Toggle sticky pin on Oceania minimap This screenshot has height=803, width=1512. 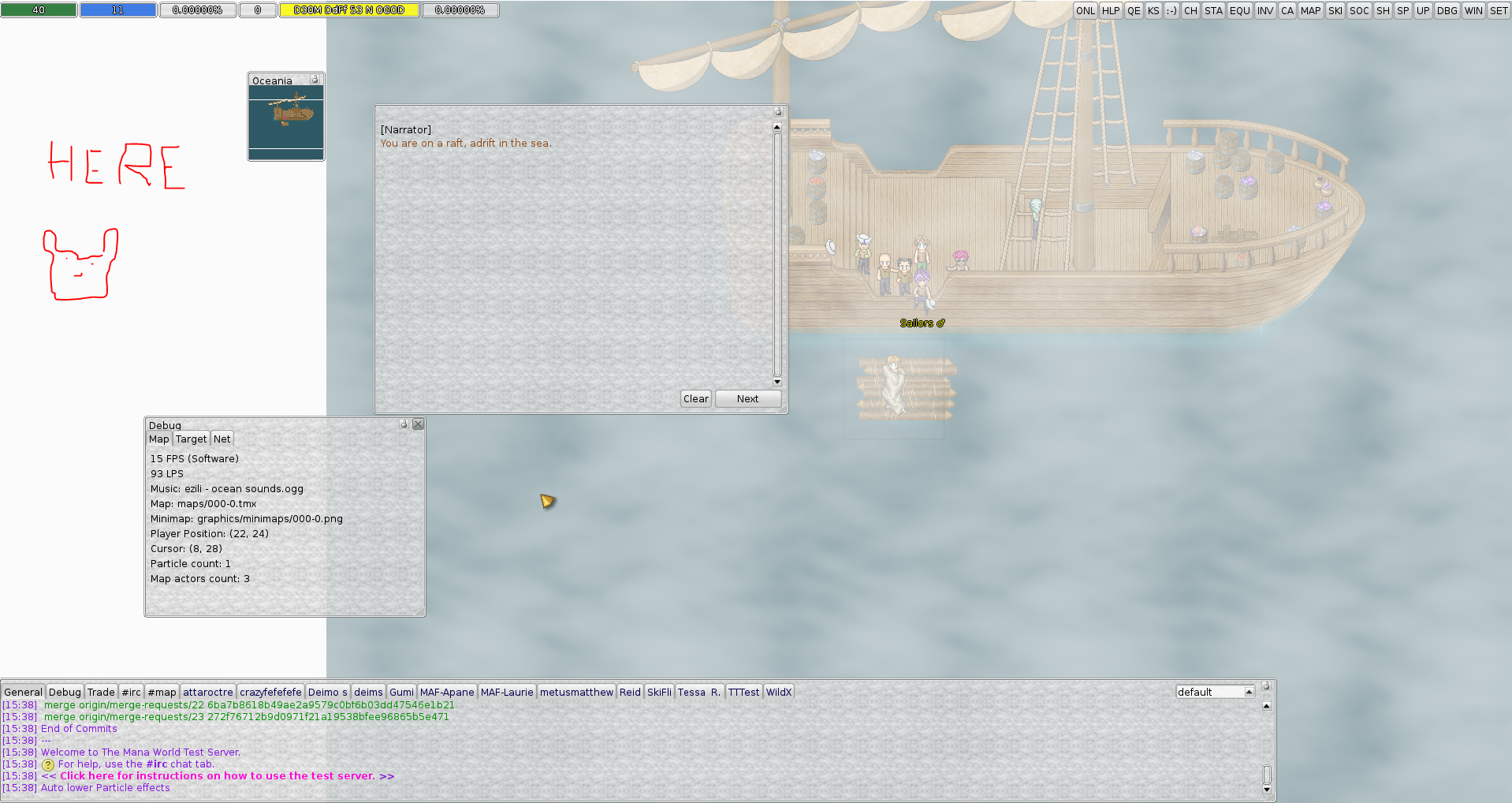pyautogui.click(x=315, y=79)
